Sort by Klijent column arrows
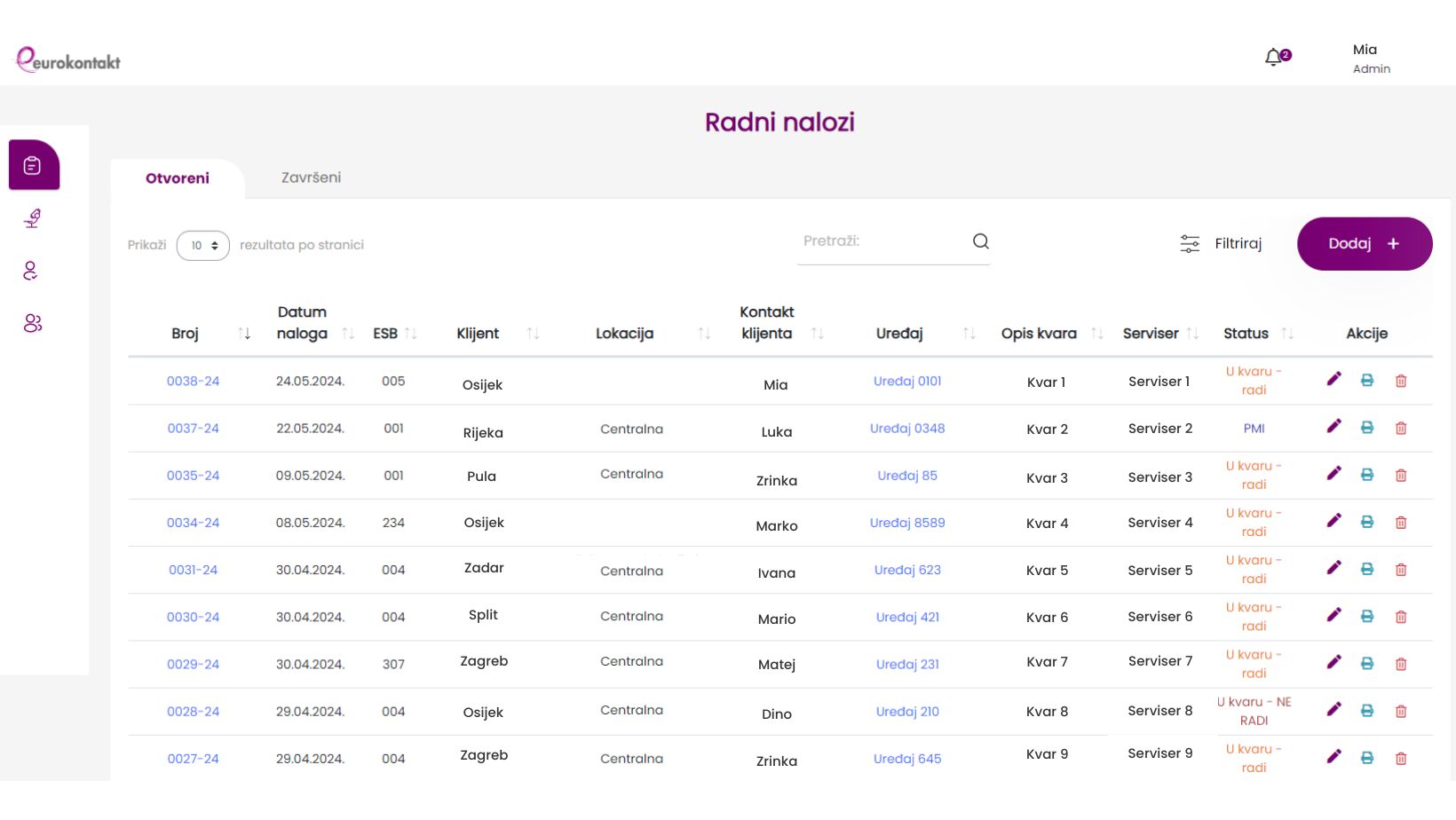This screenshot has width=1456, height=820. (x=533, y=334)
